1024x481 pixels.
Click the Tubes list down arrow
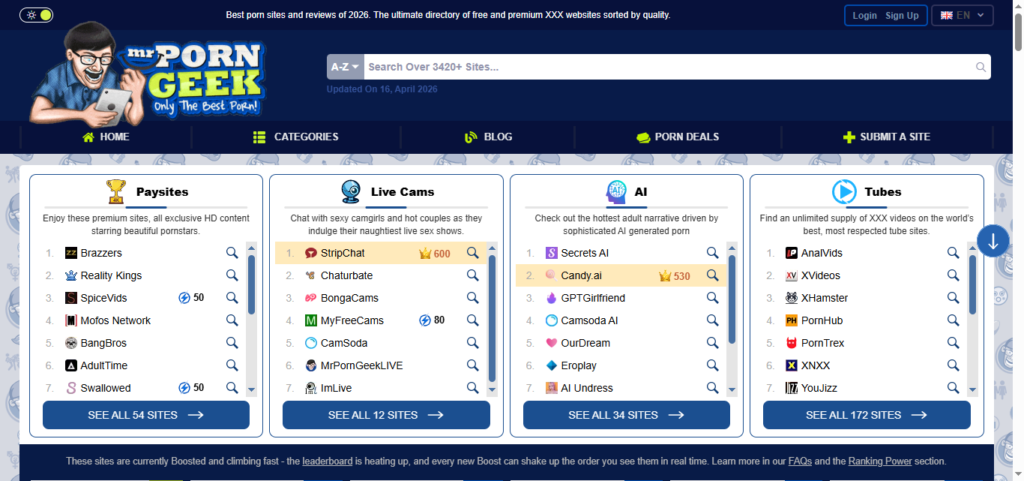972,390
